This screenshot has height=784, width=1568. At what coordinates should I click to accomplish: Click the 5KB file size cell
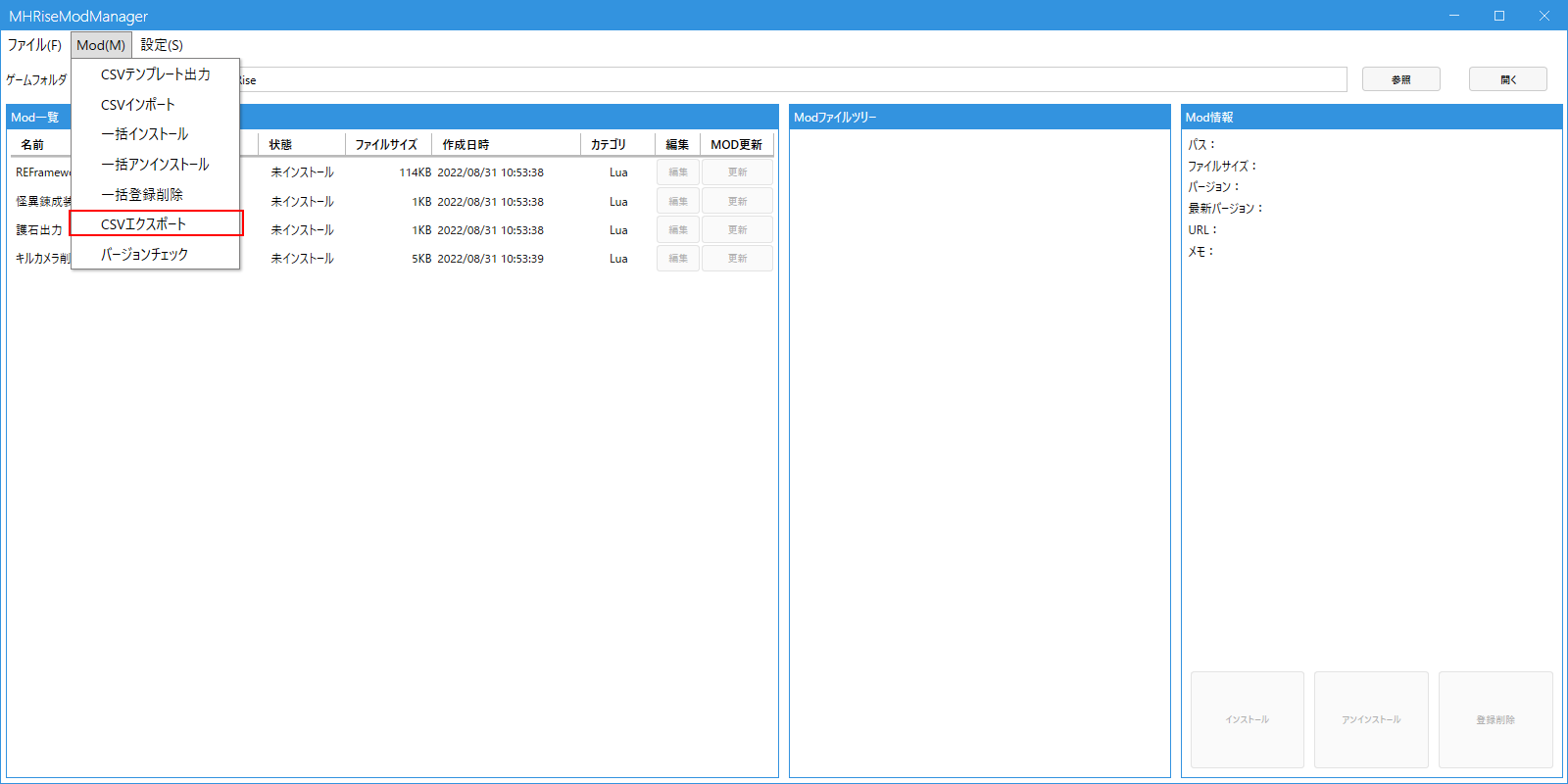[x=421, y=259]
